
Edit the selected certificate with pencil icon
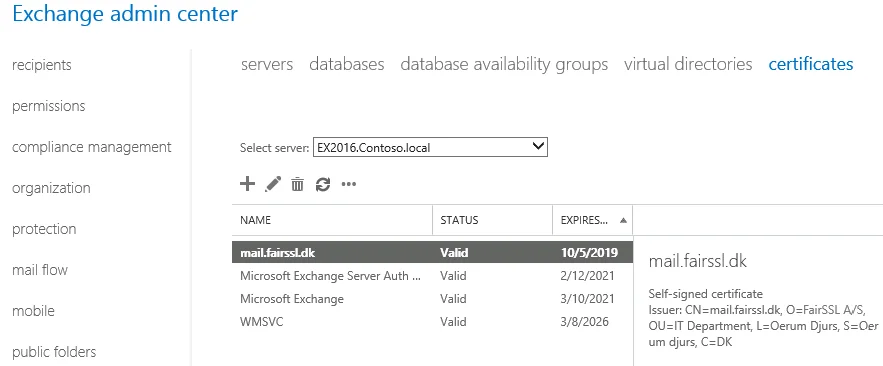[x=273, y=184]
